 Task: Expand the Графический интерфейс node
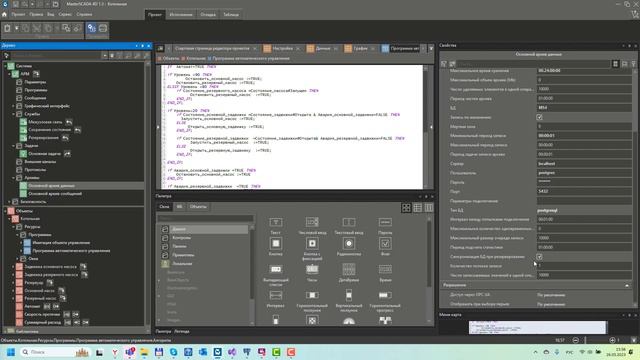point(13,106)
